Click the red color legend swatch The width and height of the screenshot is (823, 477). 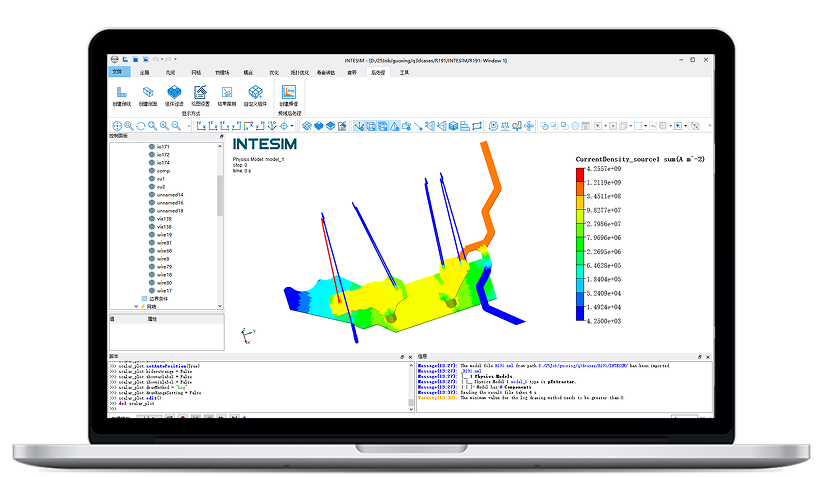580,174
